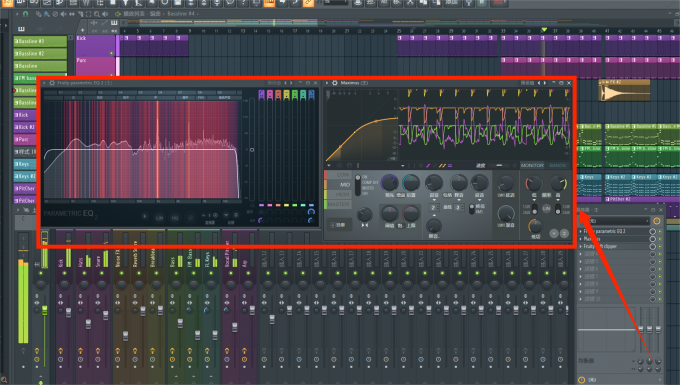Go to the next preset in the parametric EQ title bar
Viewport: 680px width, 385px height.
click(x=291, y=83)
